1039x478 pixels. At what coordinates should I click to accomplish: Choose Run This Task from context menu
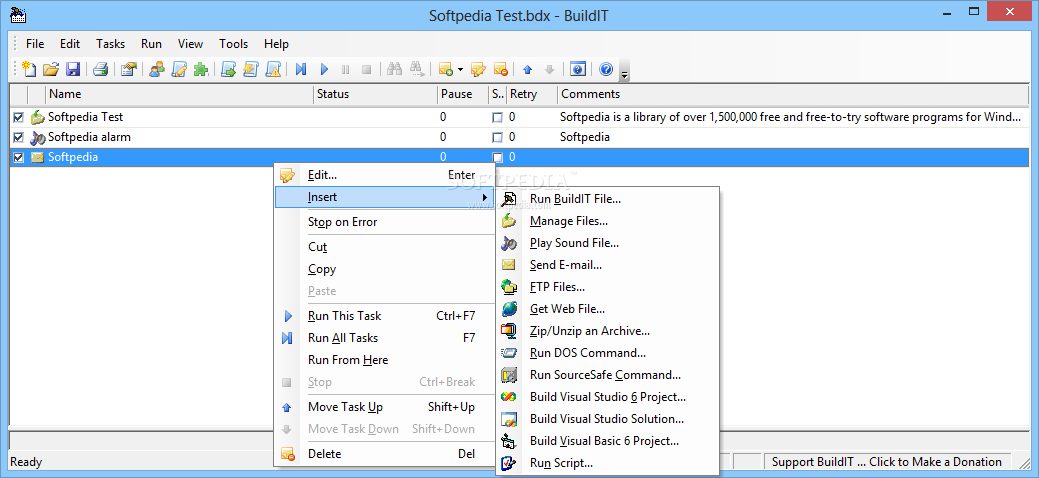[384, 316]
